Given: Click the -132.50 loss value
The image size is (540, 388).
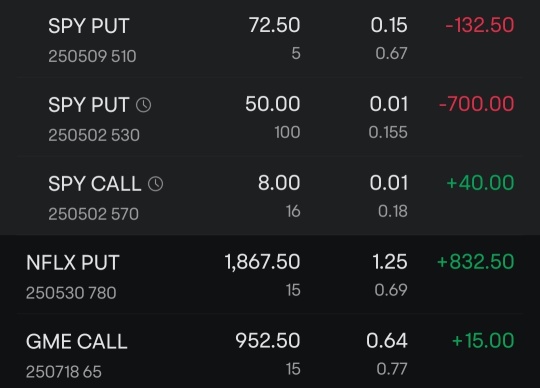Looking at the screenshot, I should click(480, 25).
